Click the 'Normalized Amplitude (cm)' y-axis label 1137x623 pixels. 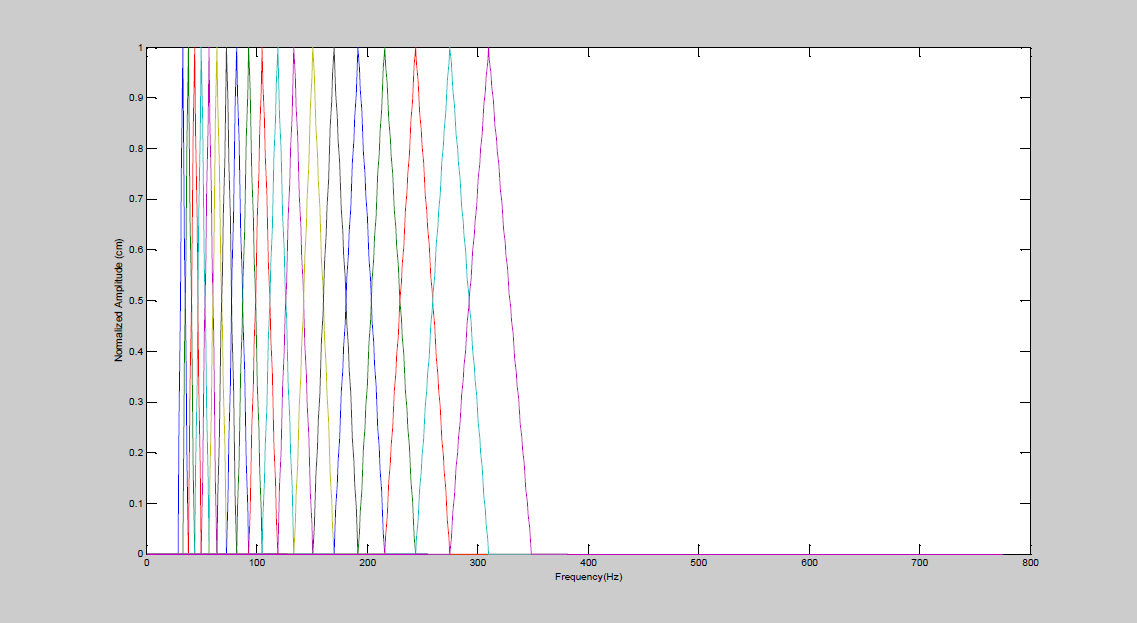coord(119,300)
